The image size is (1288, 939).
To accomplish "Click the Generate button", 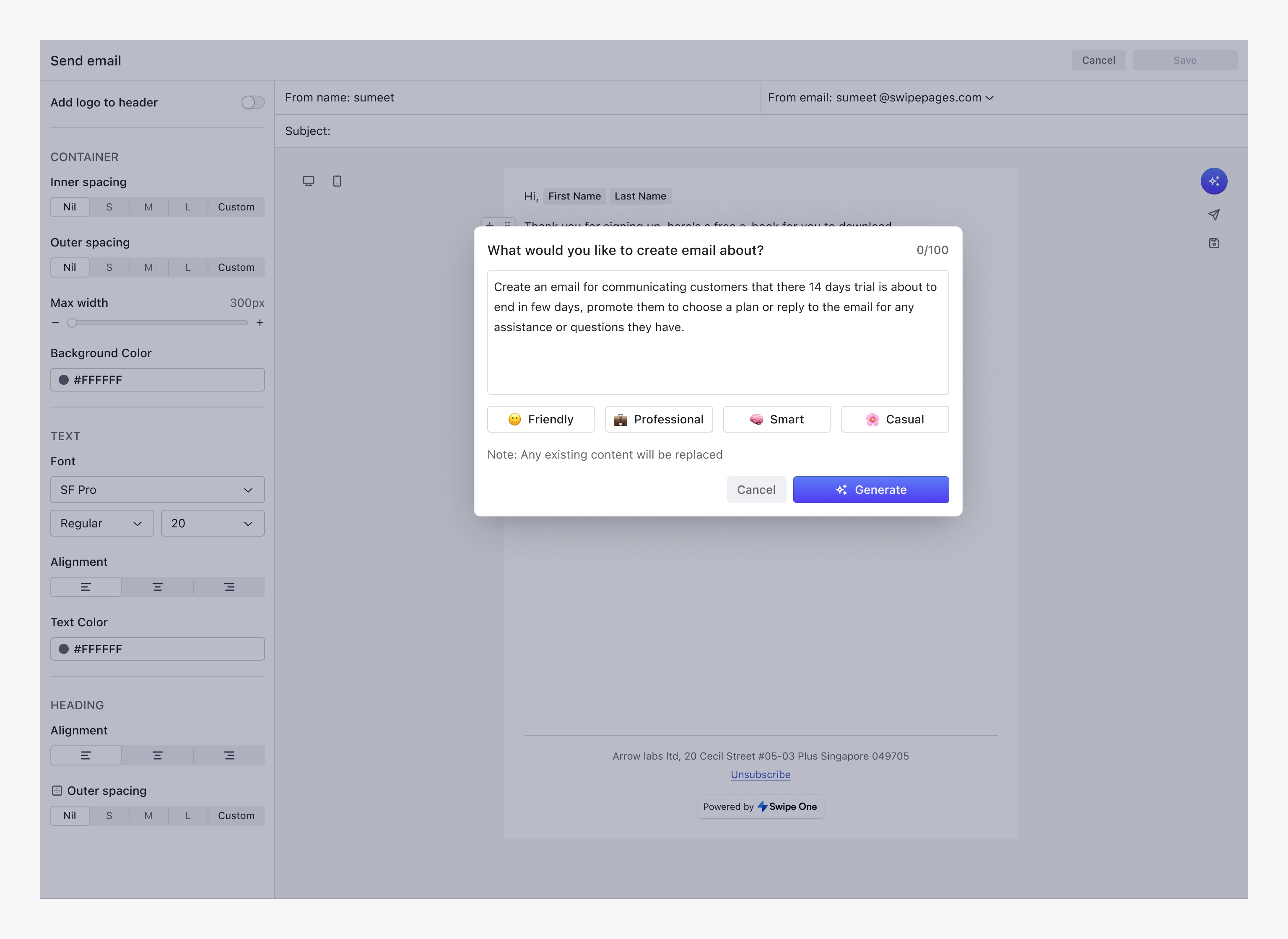I will [871, 489].
